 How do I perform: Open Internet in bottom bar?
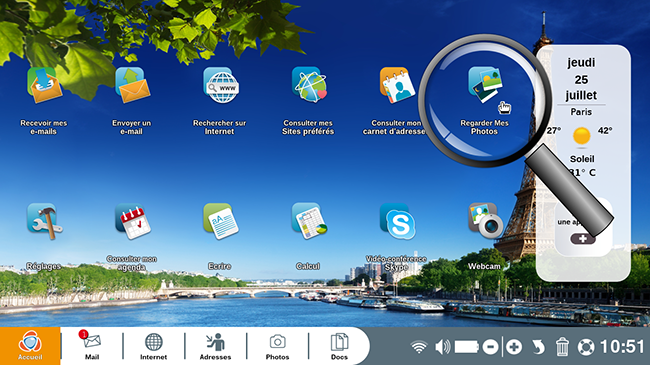pyautogui.click(x=153, y=346)
